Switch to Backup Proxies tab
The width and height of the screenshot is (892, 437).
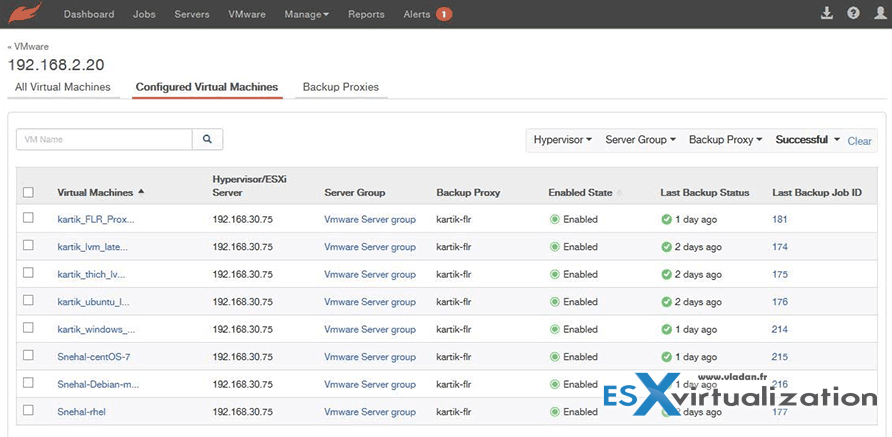(341, 87)
